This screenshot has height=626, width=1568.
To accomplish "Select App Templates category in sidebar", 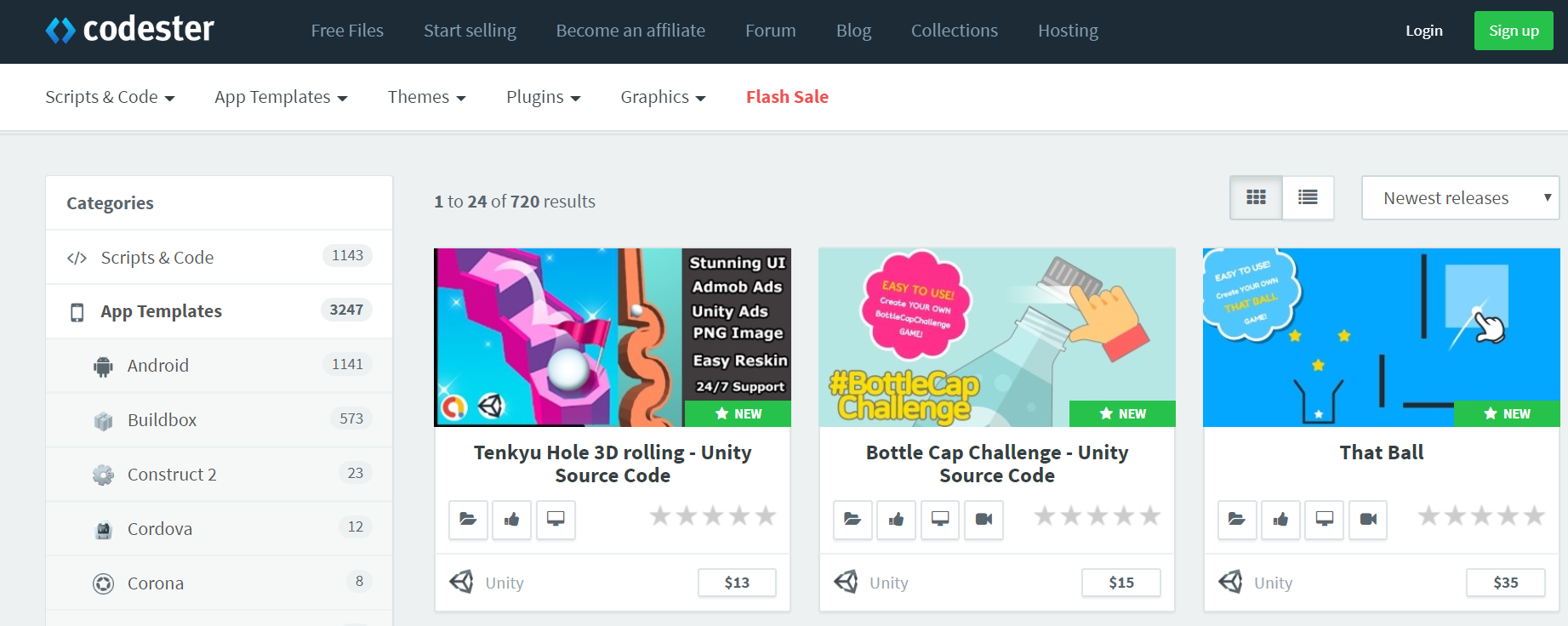I will pos(220,311).
